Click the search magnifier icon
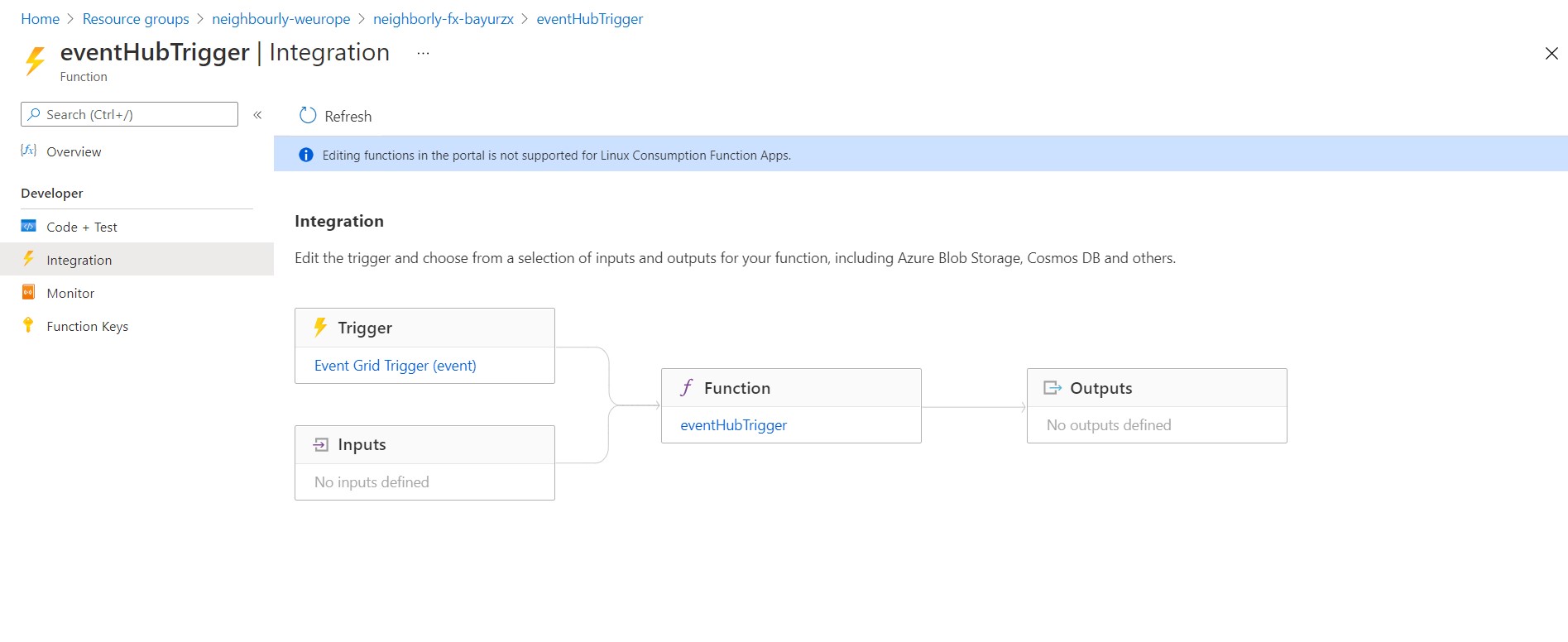Image resolution: width=1568 pixels, height=642 pixels. [34, 114]
